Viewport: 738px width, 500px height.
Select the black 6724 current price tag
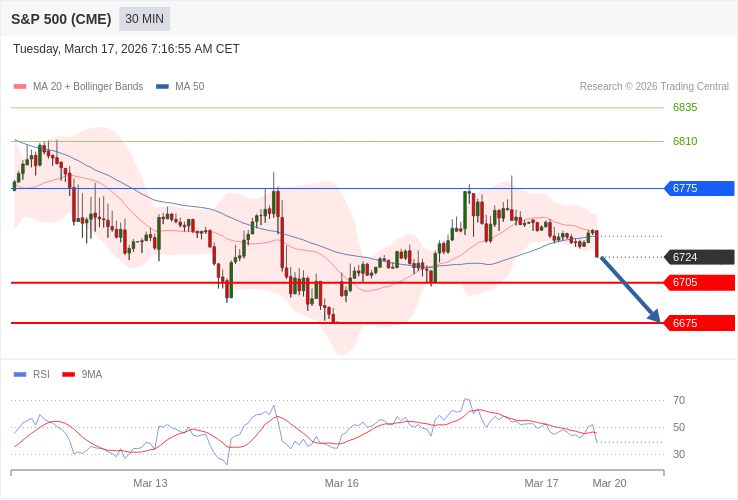699,257
